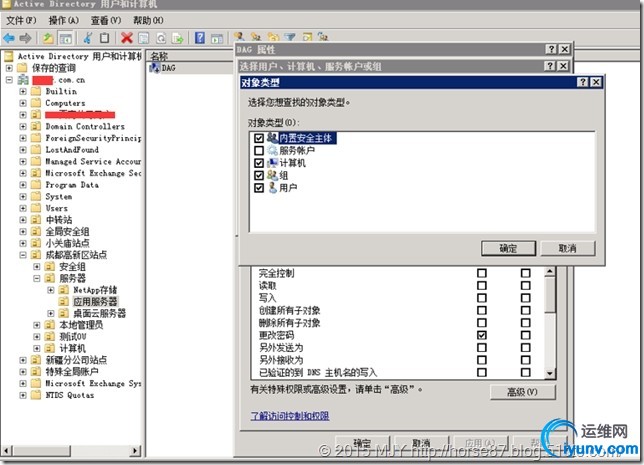Screen dimensions: 644x465
Task: Expand the Computers tree node
Action: point(23,103)
